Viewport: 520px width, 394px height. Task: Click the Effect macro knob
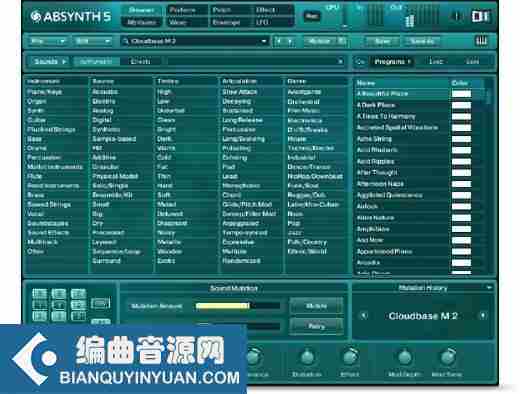pyautogui.click(x=350, y=357)
